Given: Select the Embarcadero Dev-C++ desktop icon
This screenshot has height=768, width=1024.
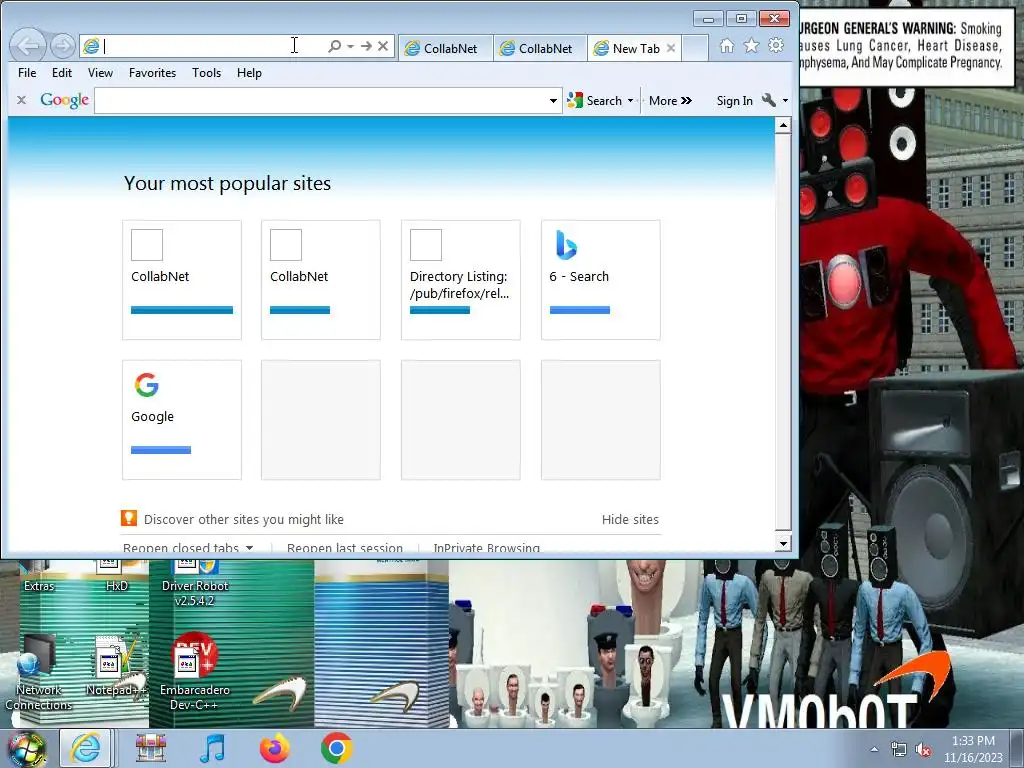Looking at the screenshot, I should (195, 673).
